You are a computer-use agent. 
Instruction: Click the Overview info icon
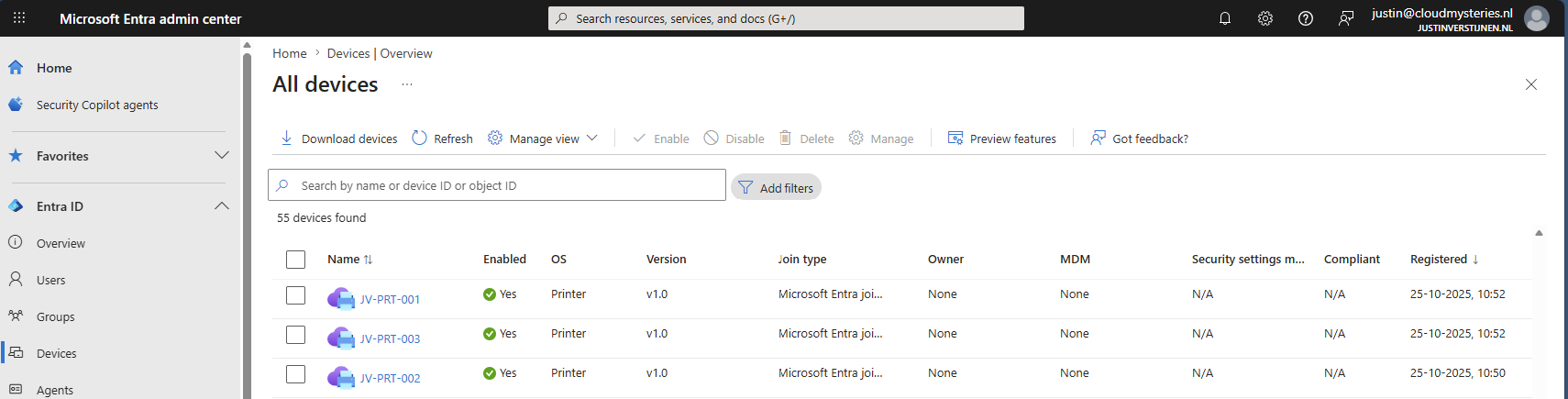point(16,242)
